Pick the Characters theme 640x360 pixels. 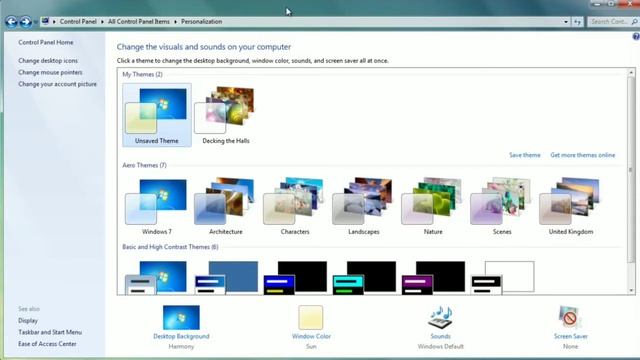(x=295, y=206)
